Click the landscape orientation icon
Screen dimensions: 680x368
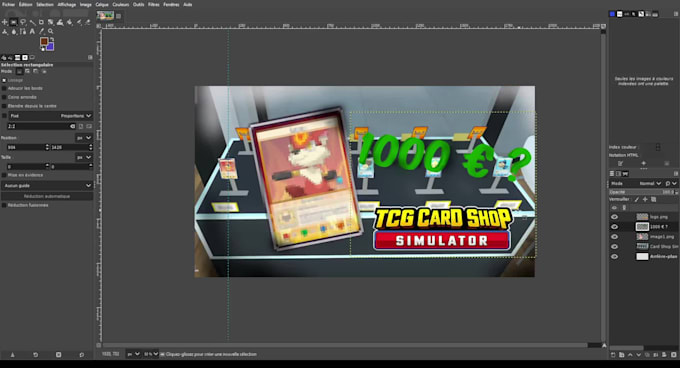89,126
